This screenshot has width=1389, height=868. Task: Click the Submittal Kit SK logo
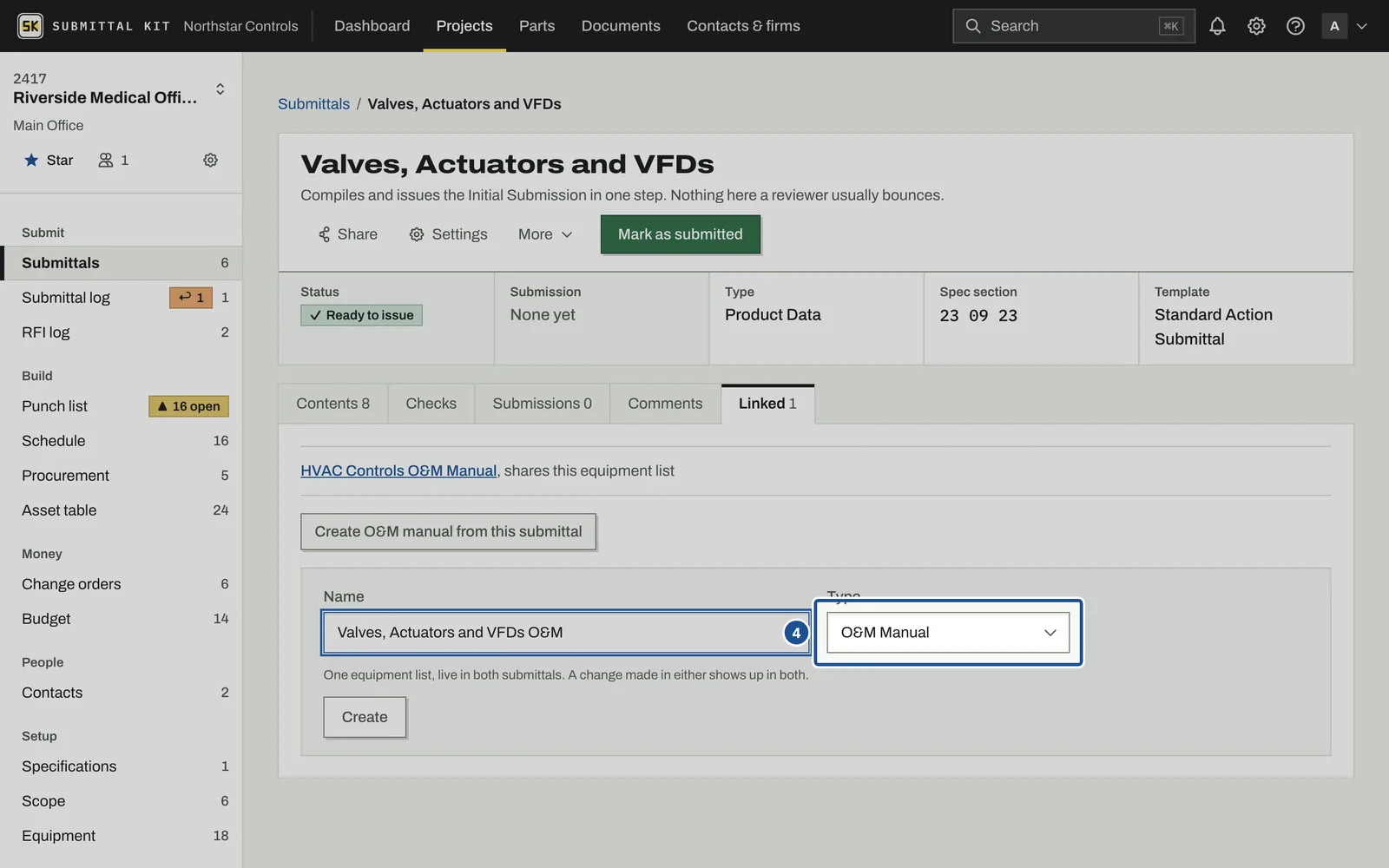coord(30,26)
